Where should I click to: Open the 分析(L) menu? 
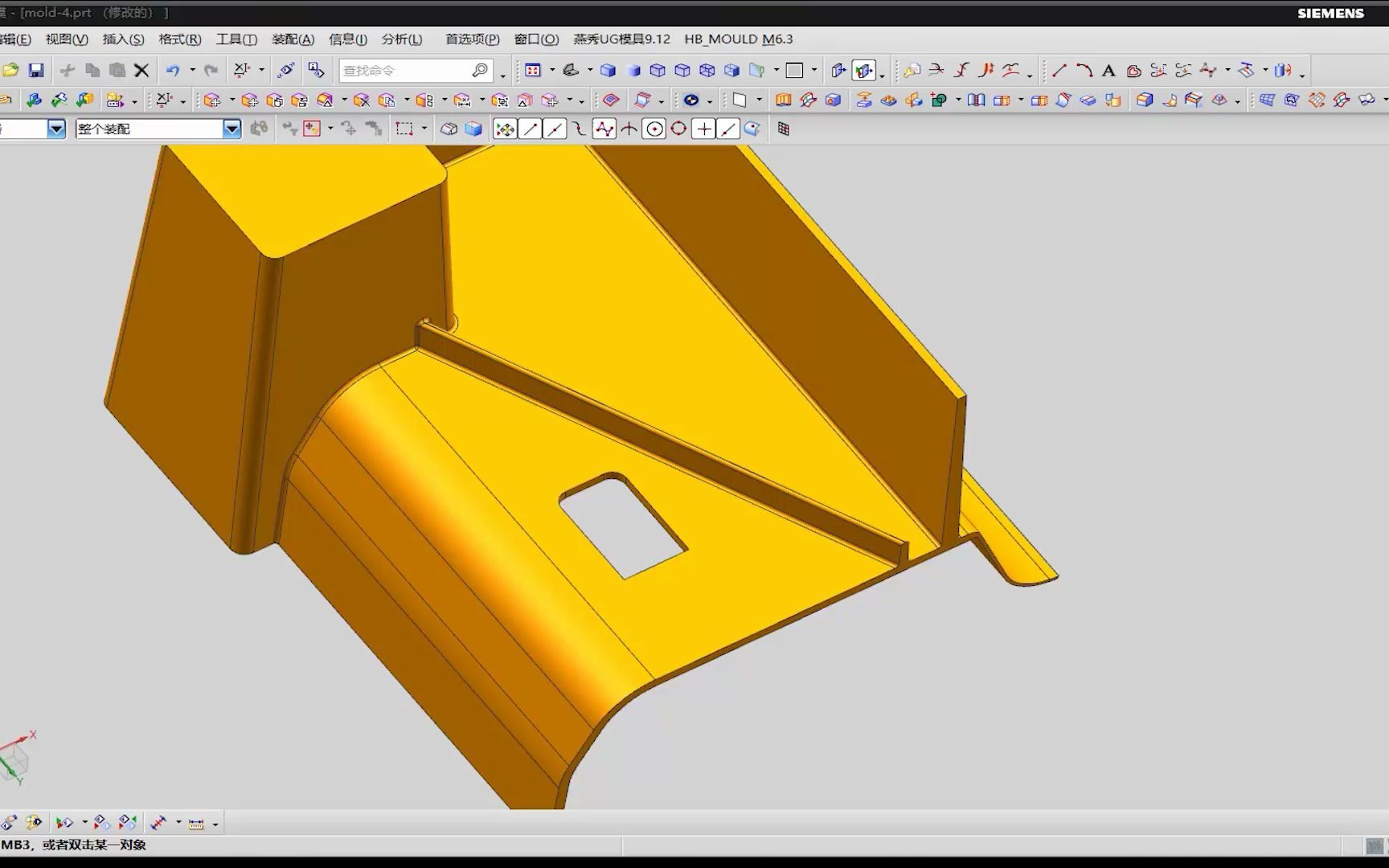click(x=401, y=39)
